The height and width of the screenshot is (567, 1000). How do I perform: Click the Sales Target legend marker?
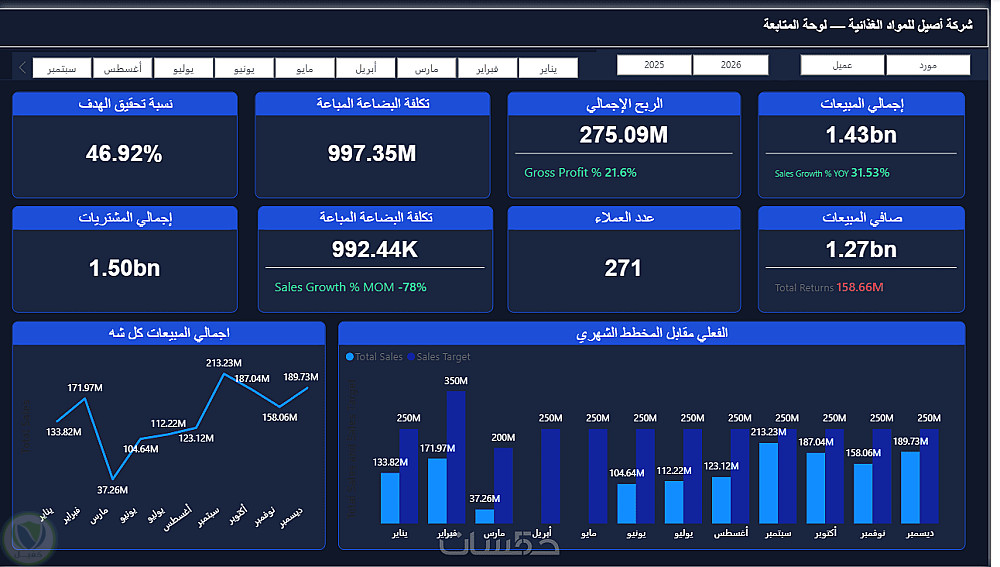pyautogui.click(x=411, y=357)
